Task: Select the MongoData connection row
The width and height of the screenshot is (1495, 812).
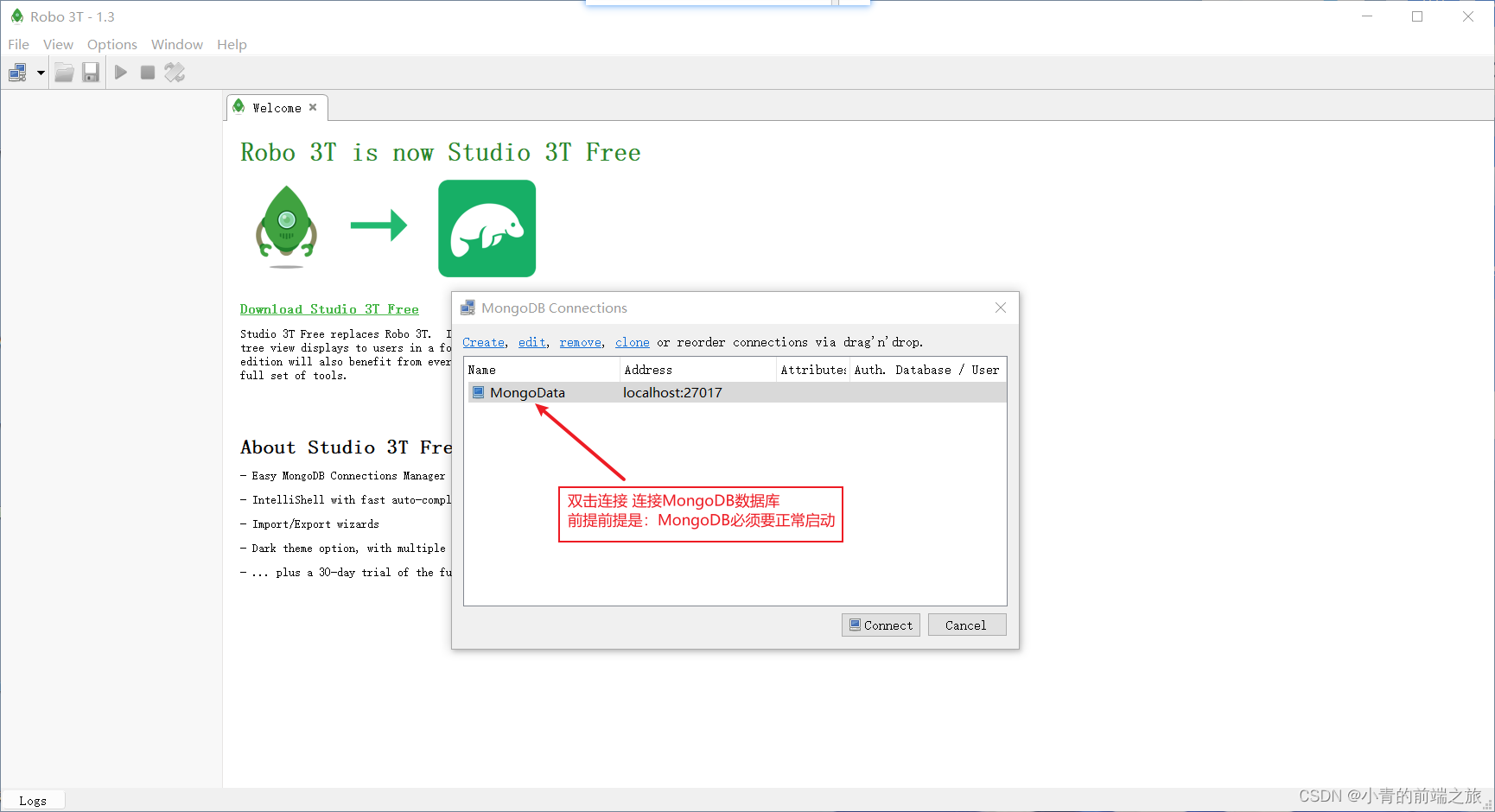Action: [x=735, y=392]
